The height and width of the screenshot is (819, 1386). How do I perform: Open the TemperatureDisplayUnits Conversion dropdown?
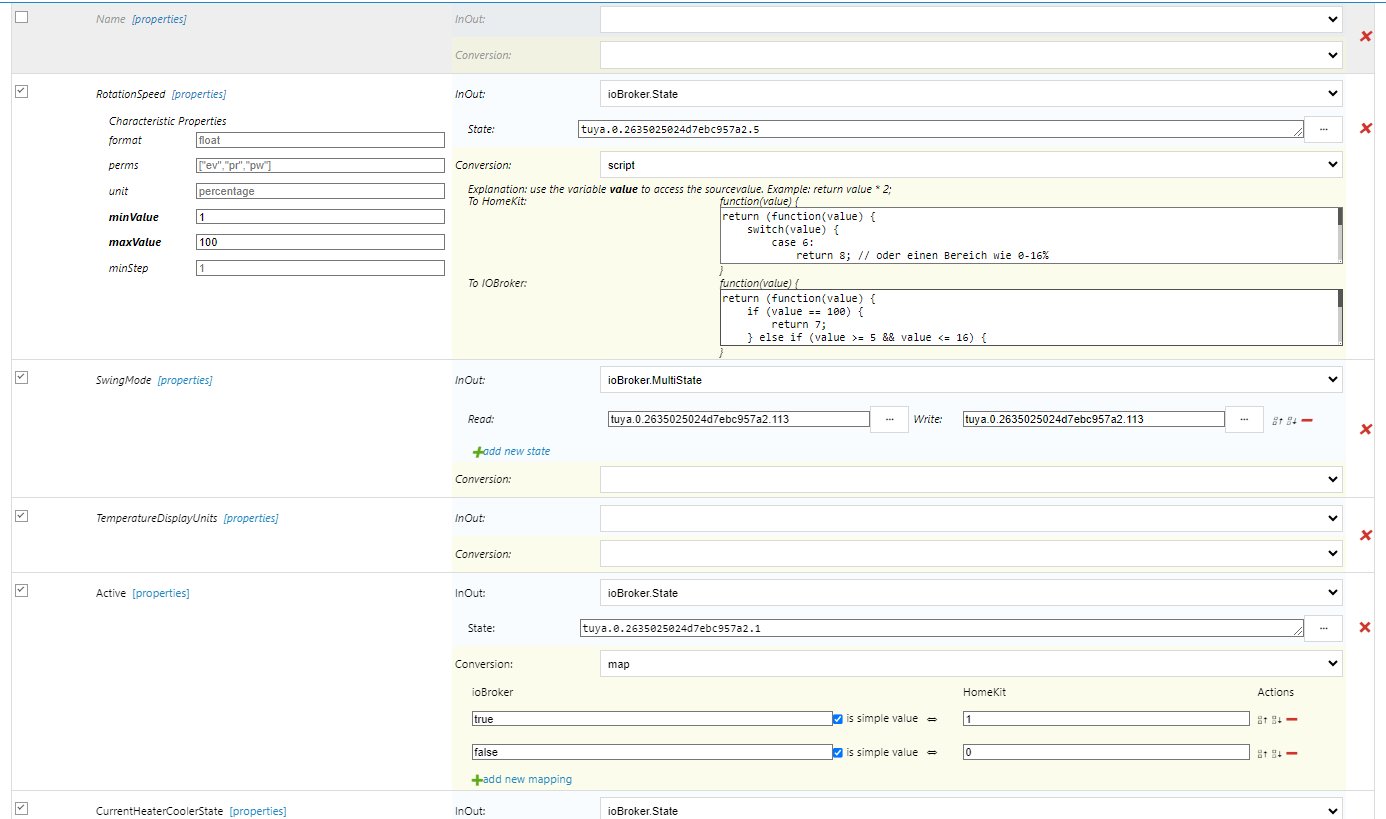[x=971, y=554]
